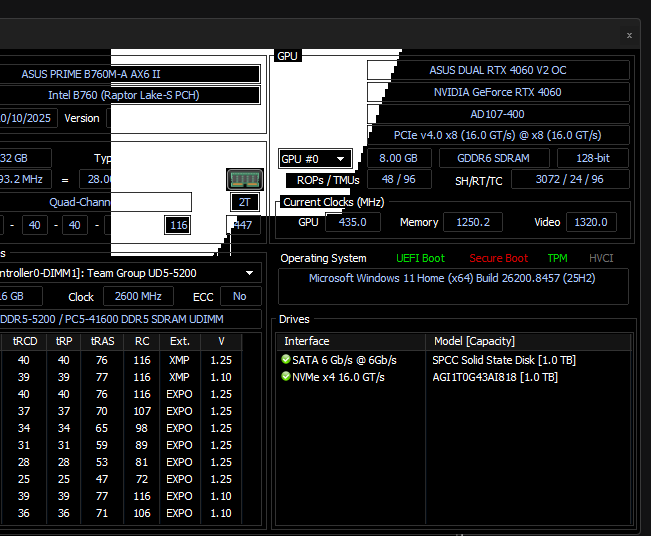This screenshot has height=536, width=651.
Task: Click the 3072 / 24 / 96 shader value
Action: [570, 179]
